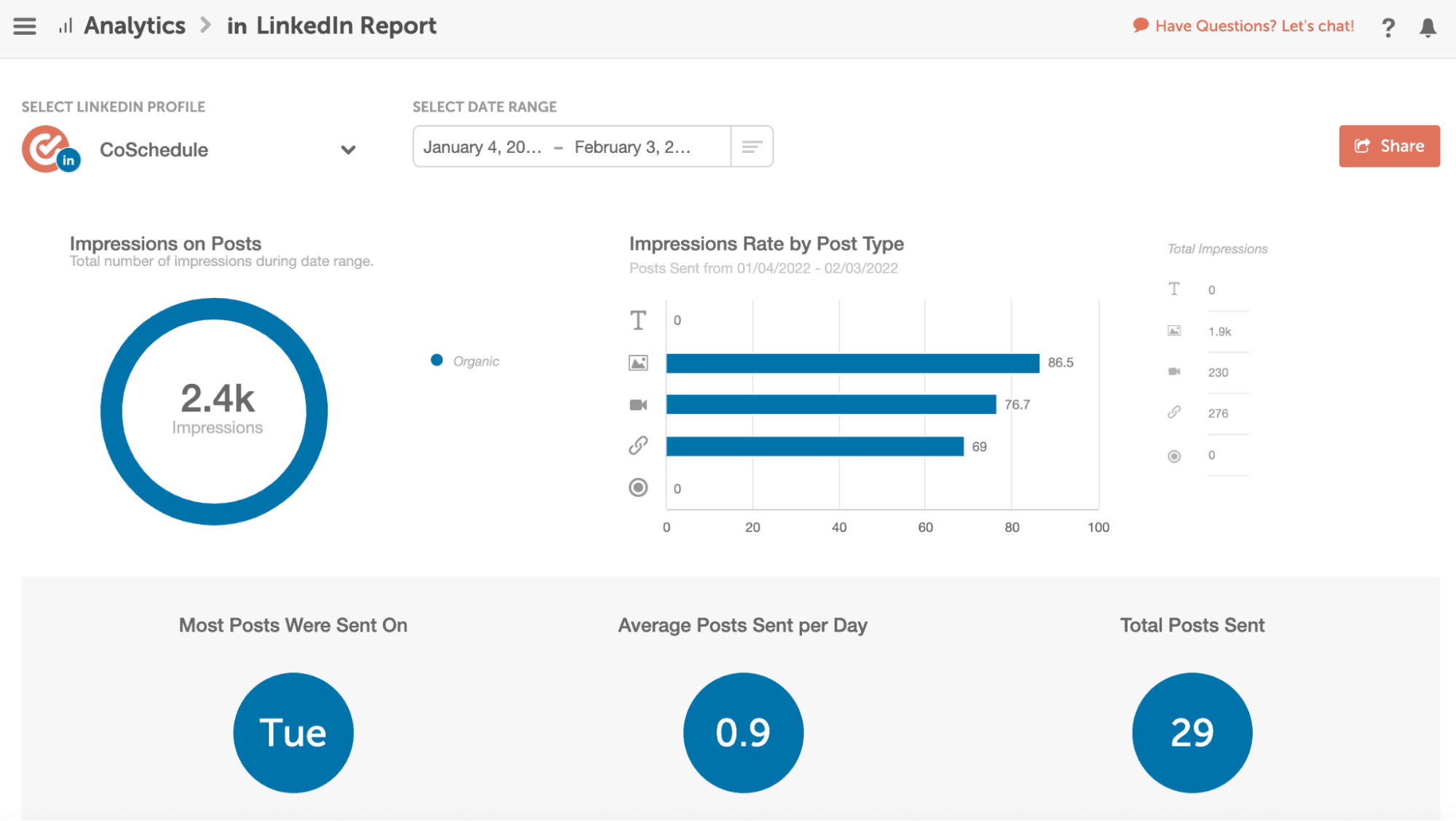Click the link post type icon
This screenshot has height=821, width=1456.
pos(638,446)
